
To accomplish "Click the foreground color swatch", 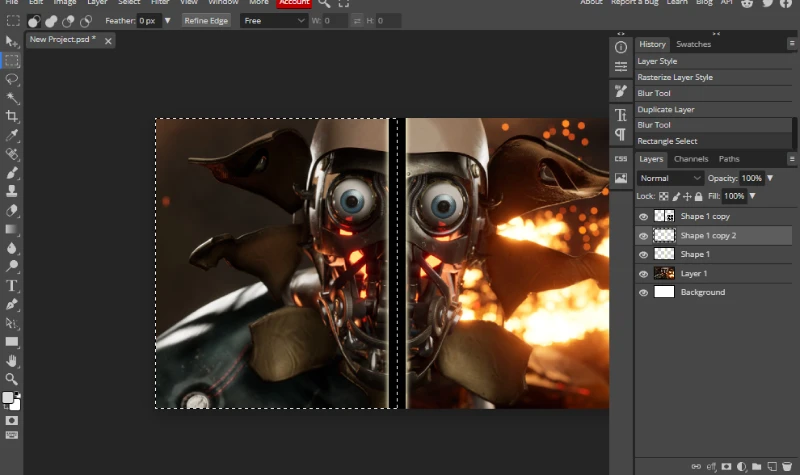I will (x=8, y=398).
